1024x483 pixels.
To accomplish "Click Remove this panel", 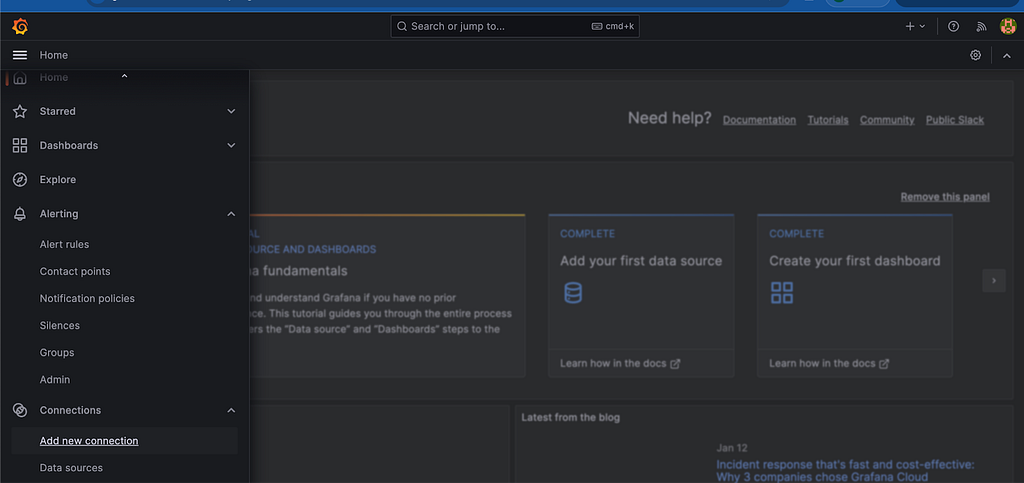I will pos(945,197).
